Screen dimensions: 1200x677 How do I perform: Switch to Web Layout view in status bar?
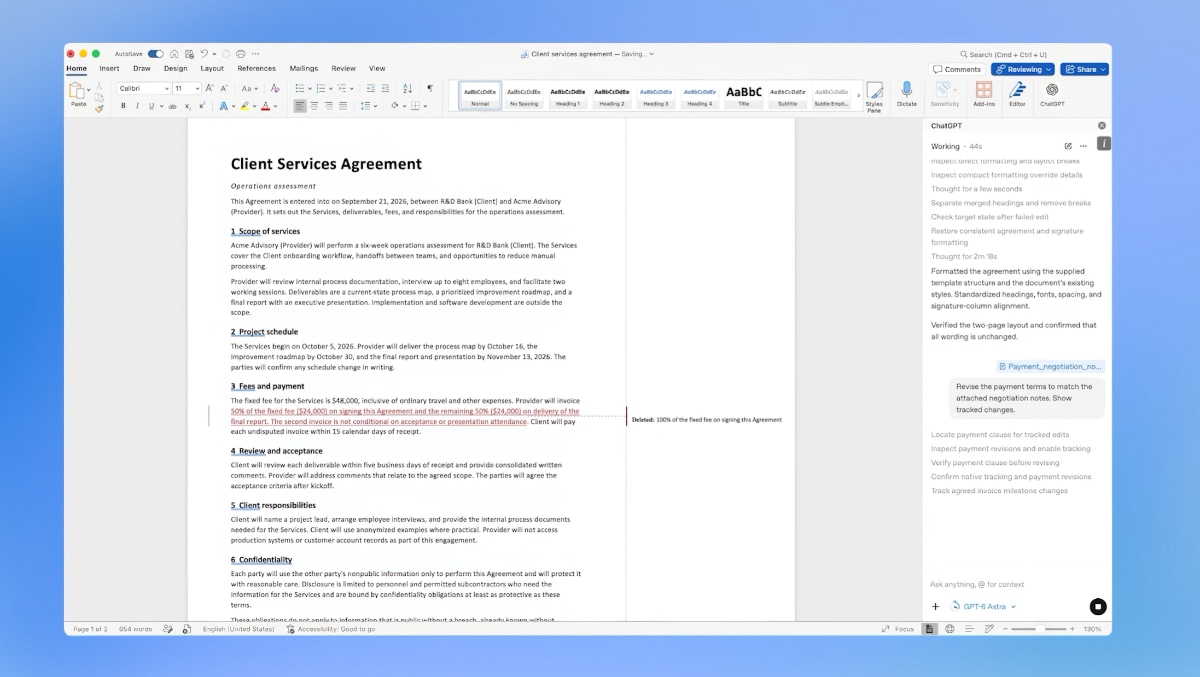pyautogui.click(x=949, y=629)
